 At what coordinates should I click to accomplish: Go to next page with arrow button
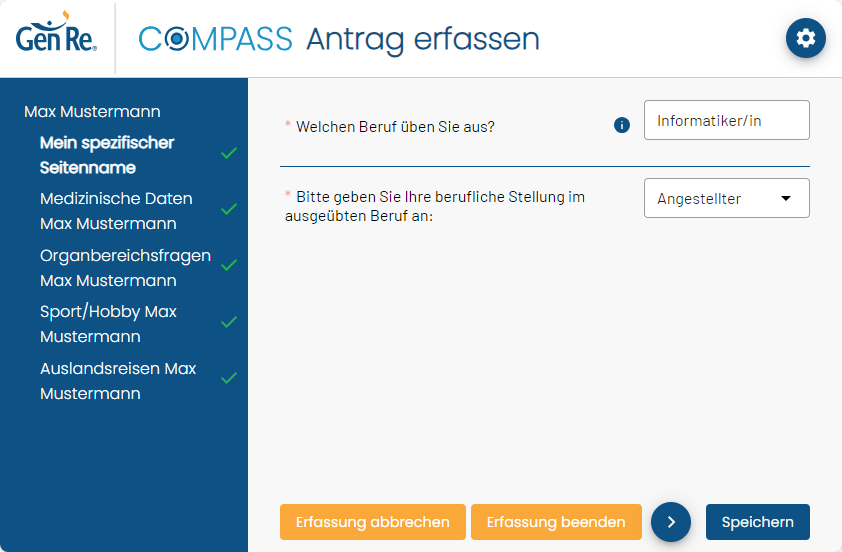point(671,522)
